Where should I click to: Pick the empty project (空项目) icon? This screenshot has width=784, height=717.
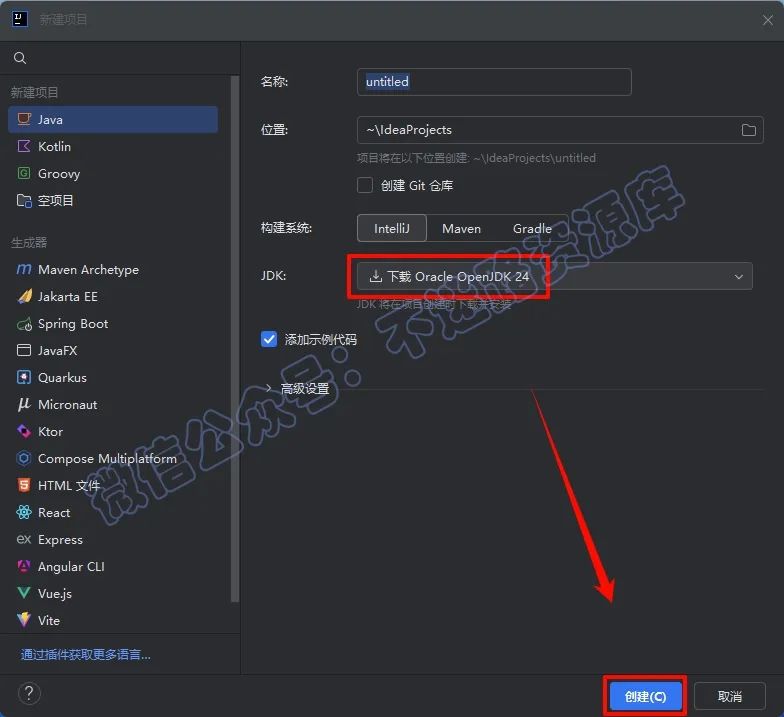(x=24, y=200)
